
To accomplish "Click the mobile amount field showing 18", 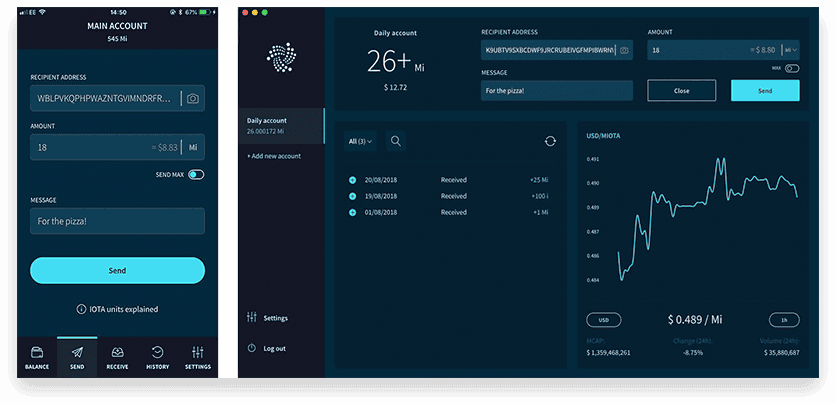I will 117,148.
